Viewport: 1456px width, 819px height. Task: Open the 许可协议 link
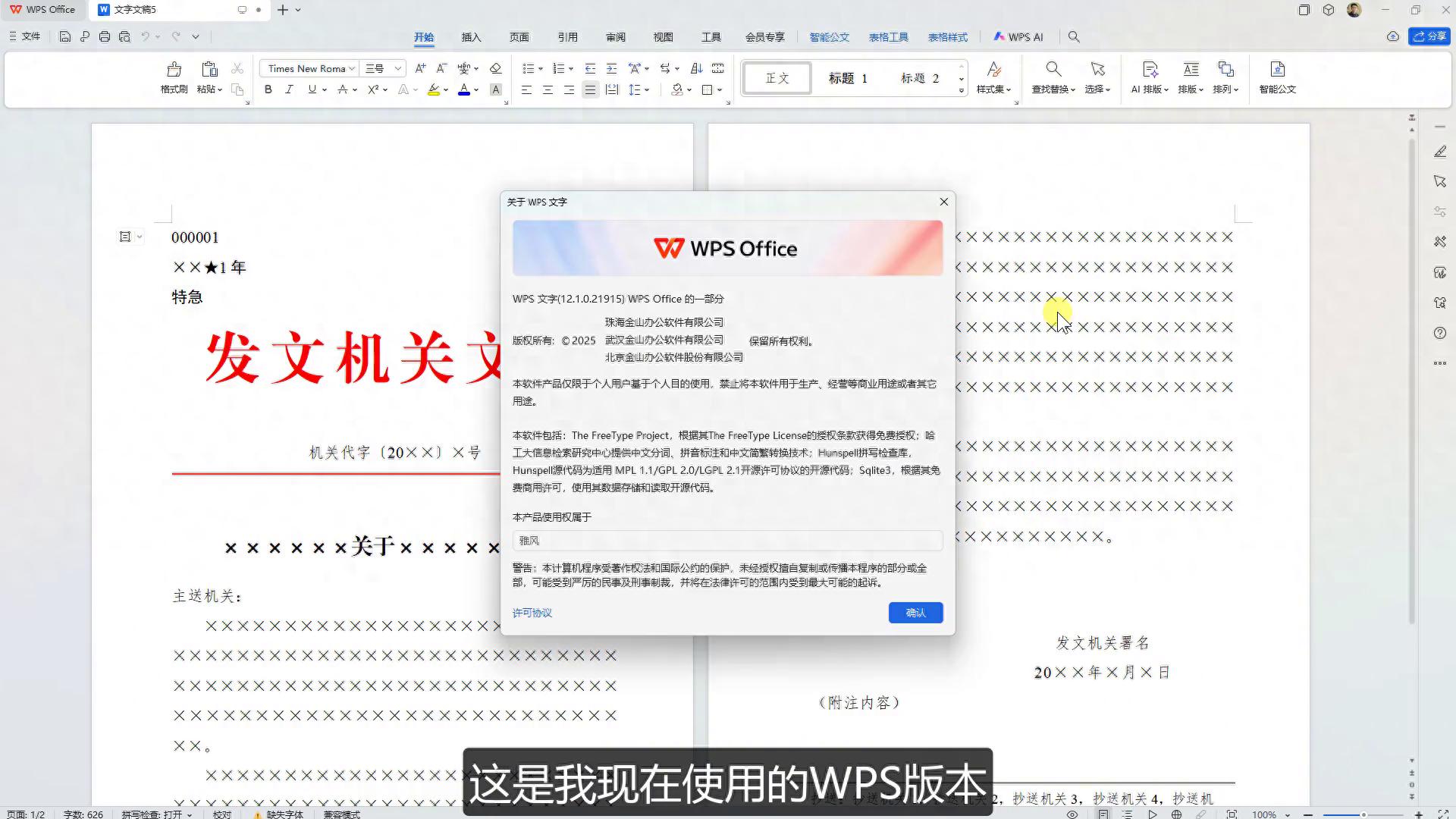532,613
